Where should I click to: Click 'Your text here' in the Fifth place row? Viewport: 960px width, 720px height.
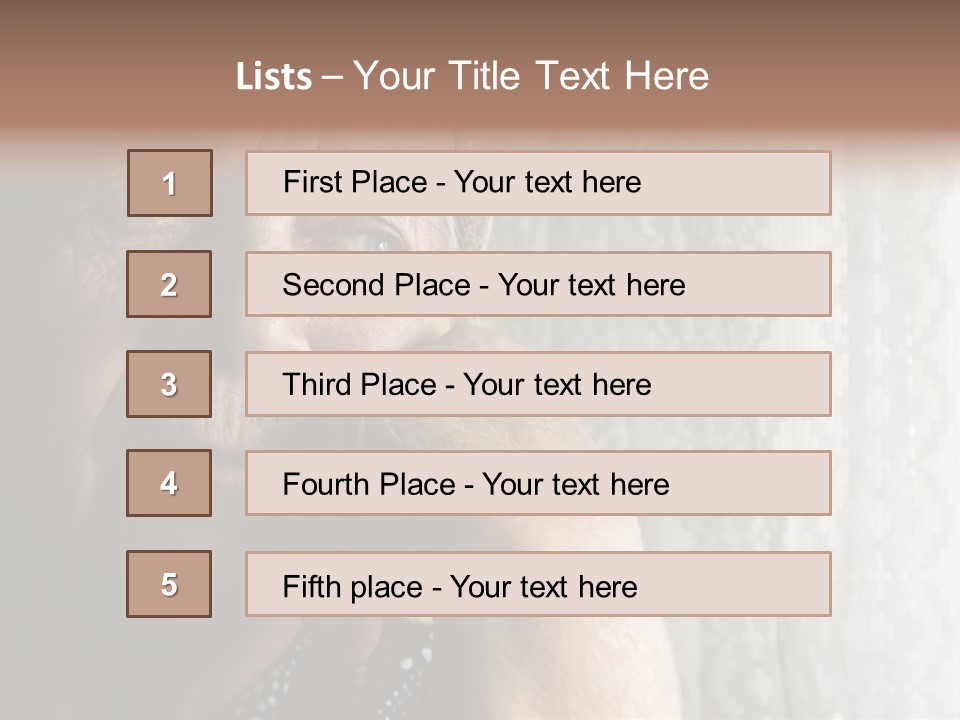pyautogui.click(x=544, y=586)
